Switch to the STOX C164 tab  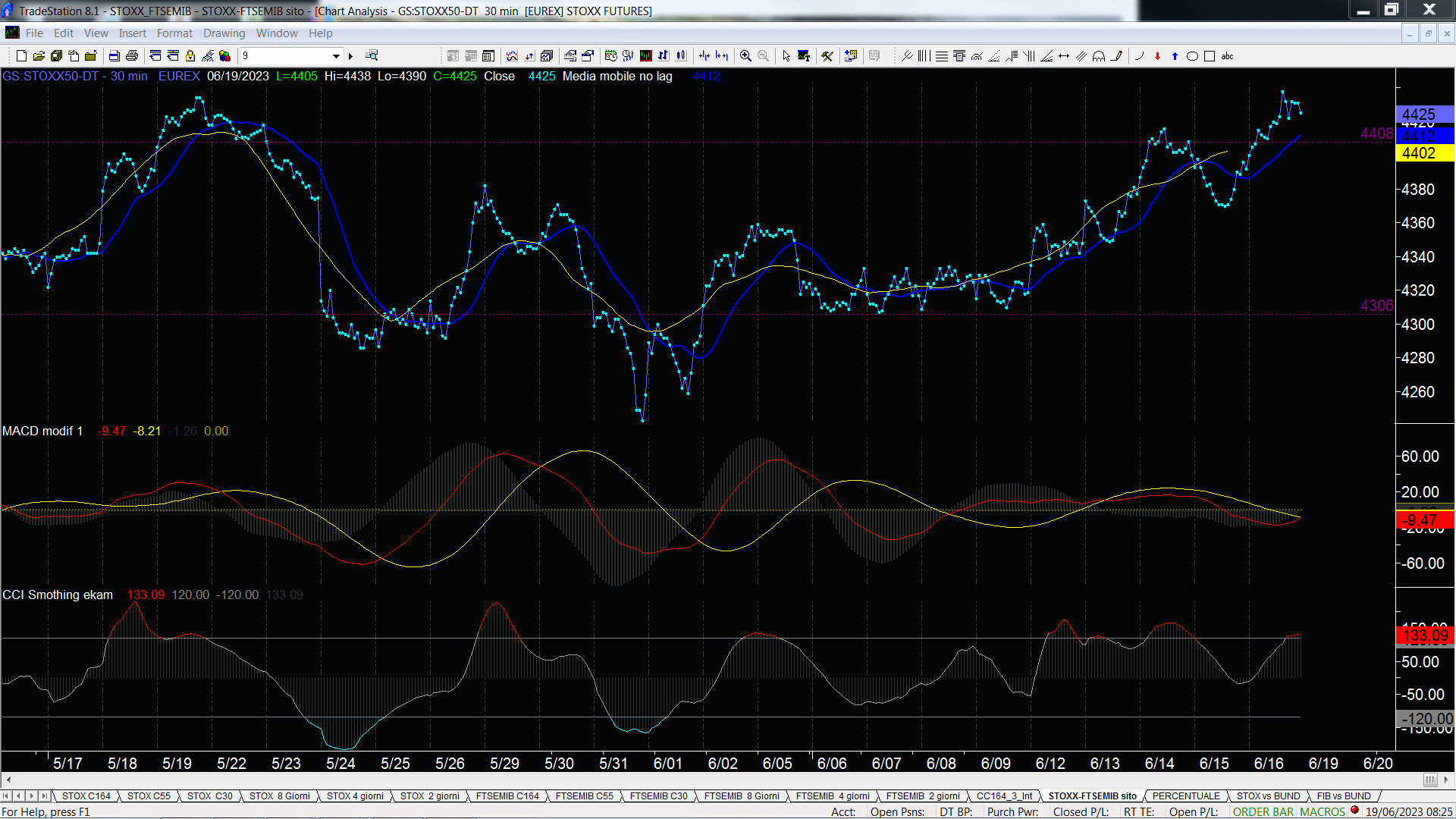pos(86,796)
